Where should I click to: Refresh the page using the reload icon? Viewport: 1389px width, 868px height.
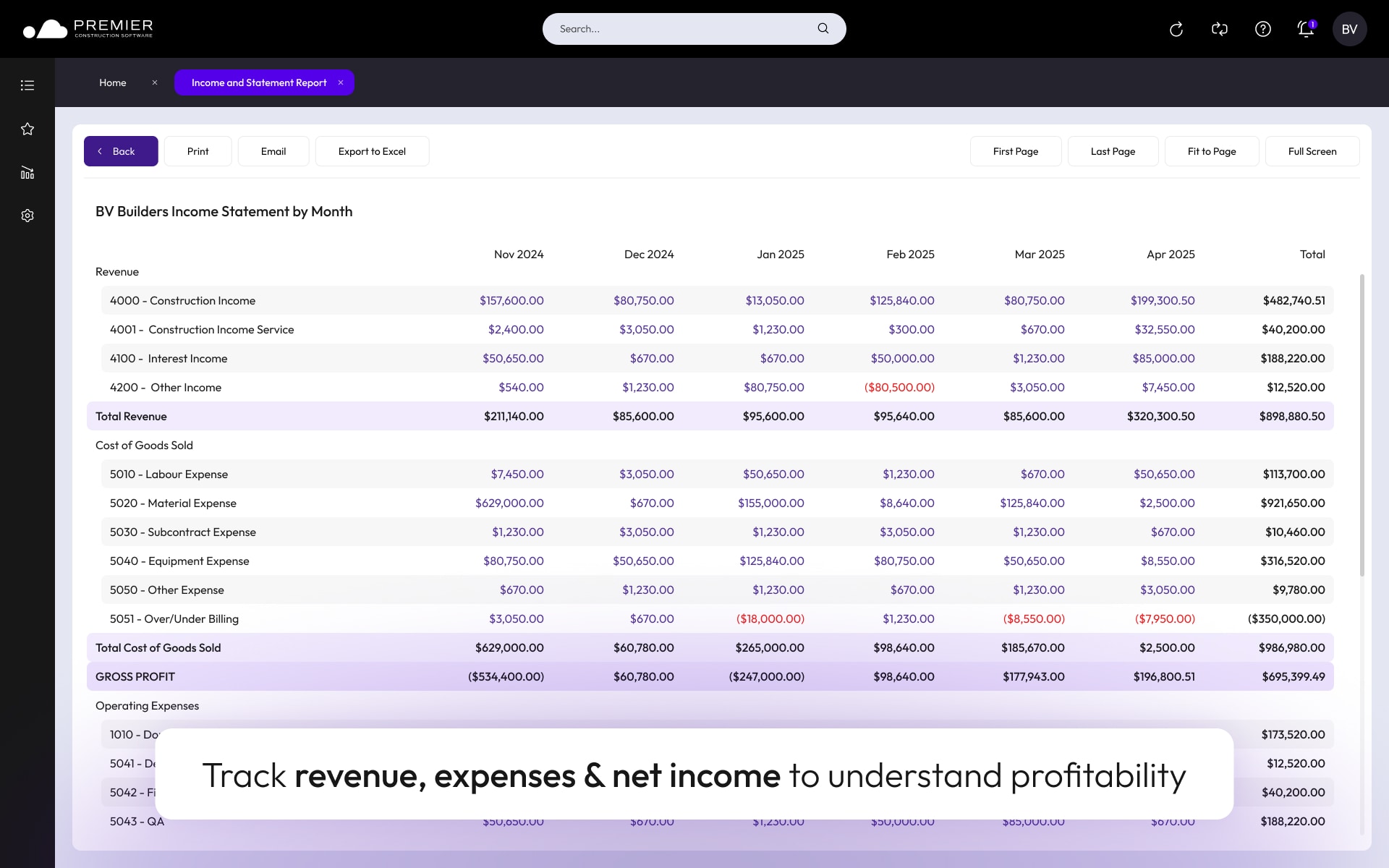(x=1176, y=29)
